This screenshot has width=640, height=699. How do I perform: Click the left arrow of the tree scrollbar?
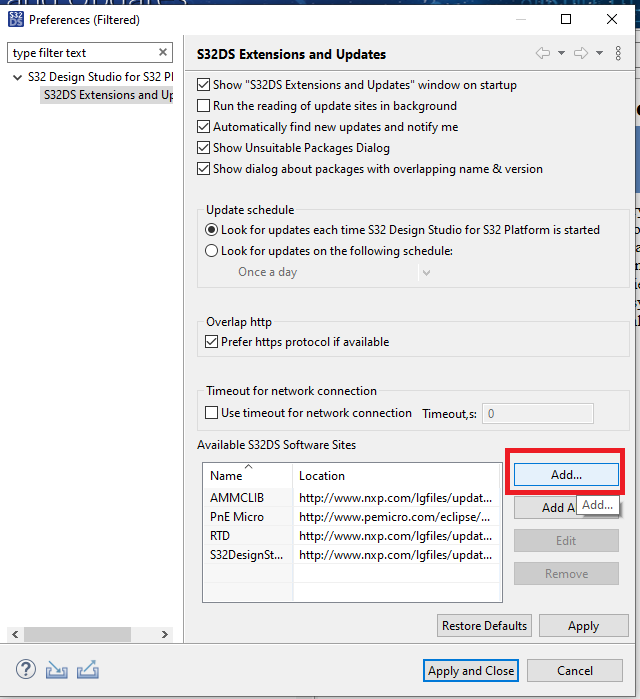(x=13, y=634)
